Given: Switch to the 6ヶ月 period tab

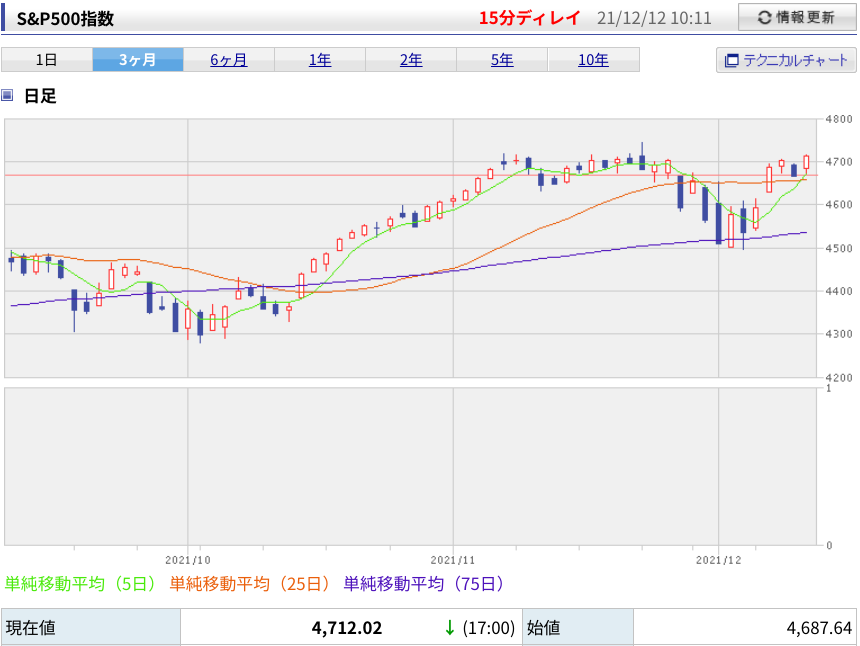Looking at the screenshot, I should pyautogui.click(x=229, y=59).
